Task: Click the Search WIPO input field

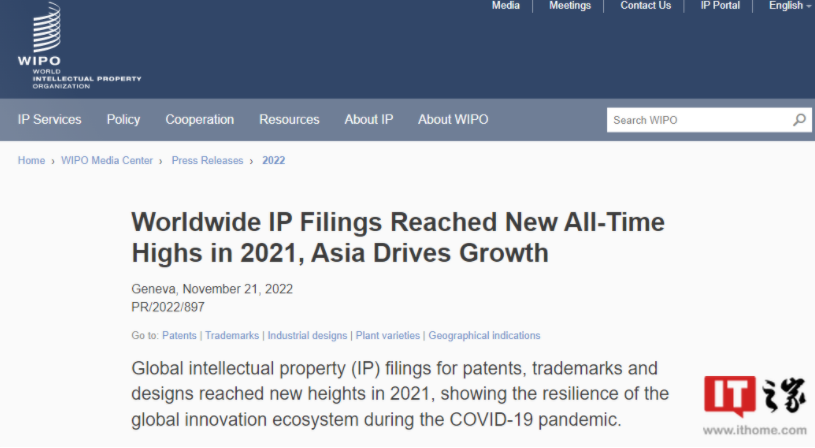Action: [x=697, y=120]
